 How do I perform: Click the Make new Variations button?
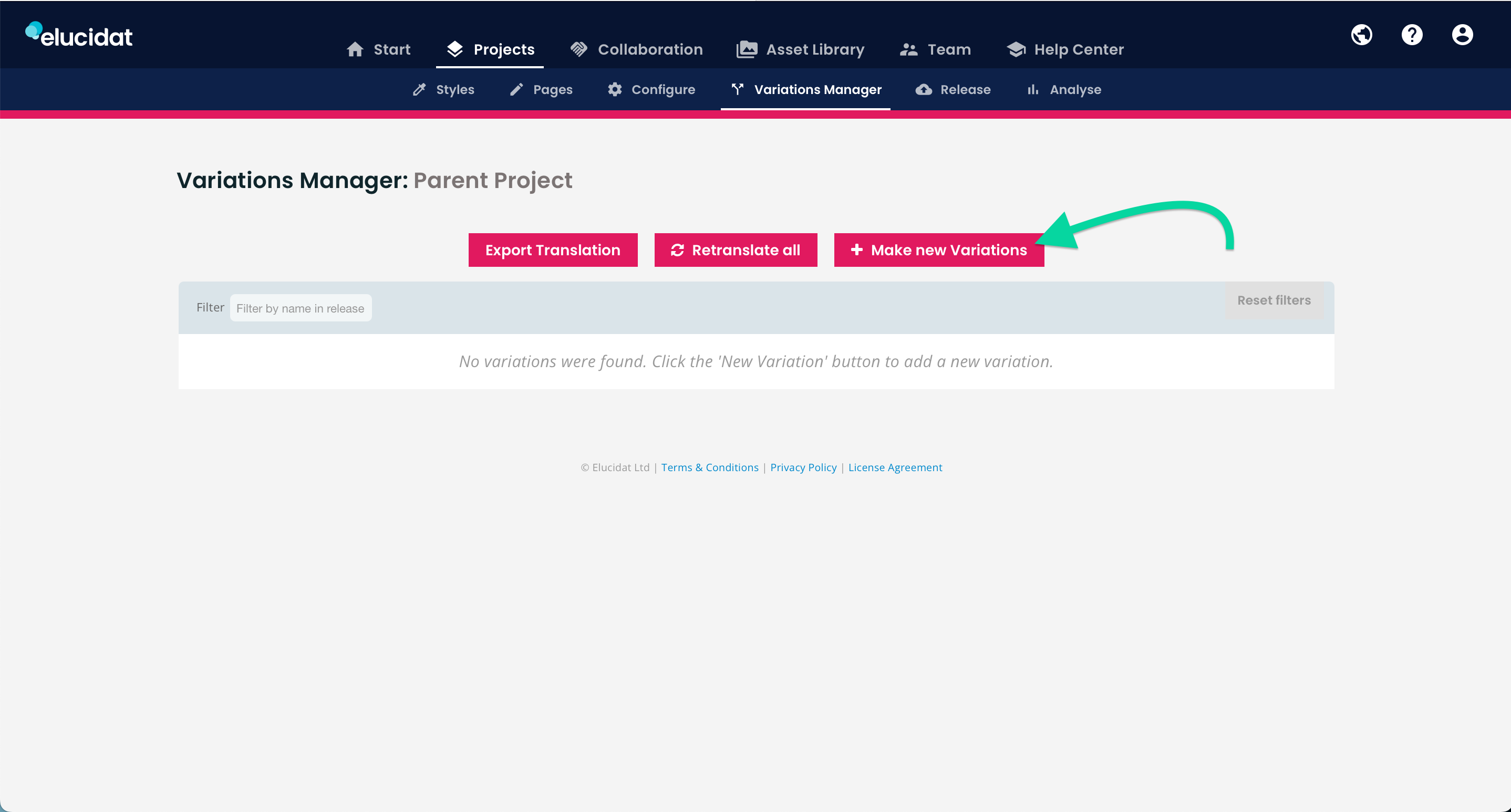tap(938, 250)
